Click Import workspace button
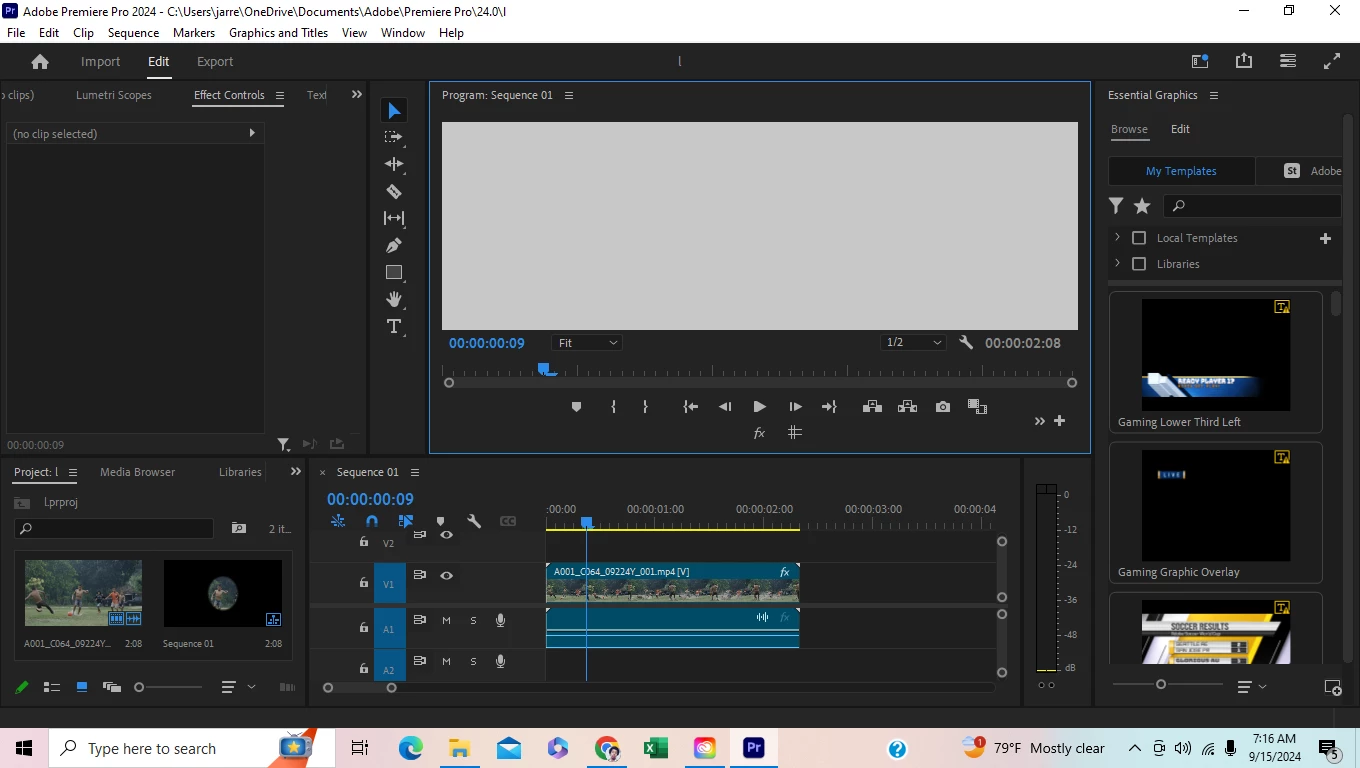 pos(100,62)
